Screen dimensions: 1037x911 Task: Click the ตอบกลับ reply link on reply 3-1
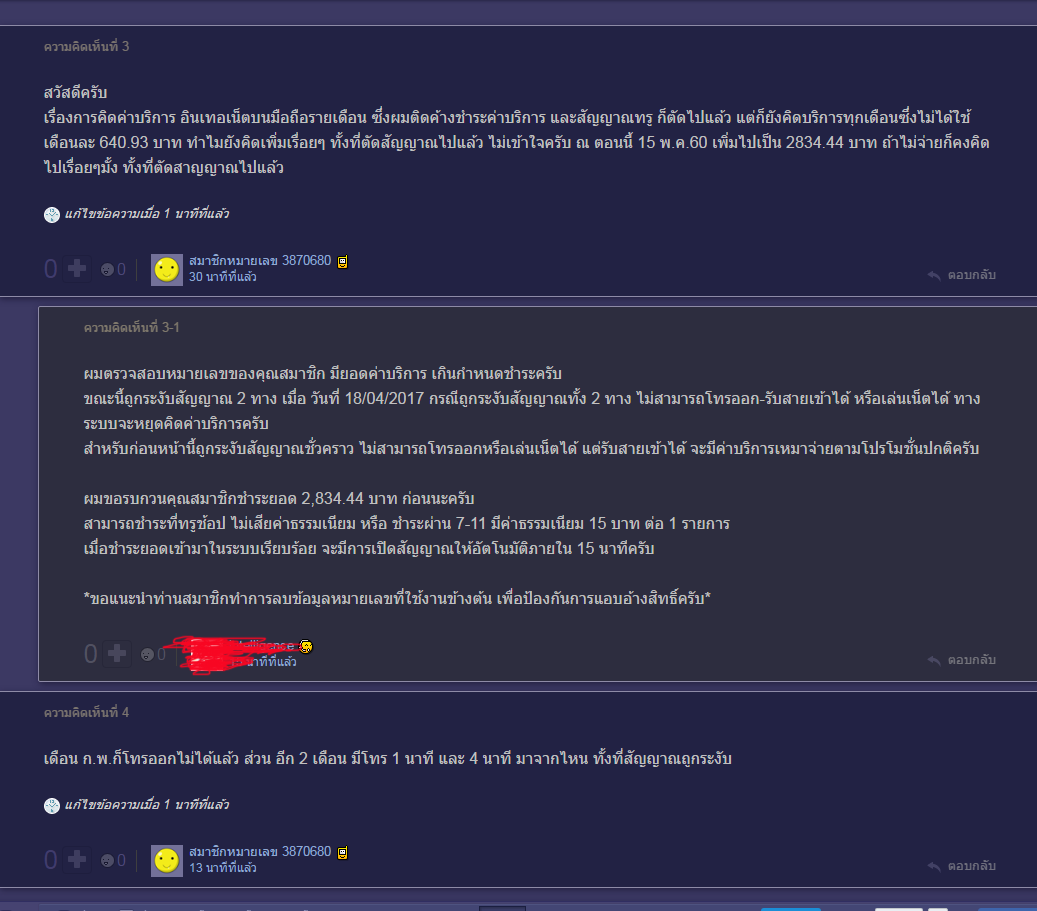[972, 660]
